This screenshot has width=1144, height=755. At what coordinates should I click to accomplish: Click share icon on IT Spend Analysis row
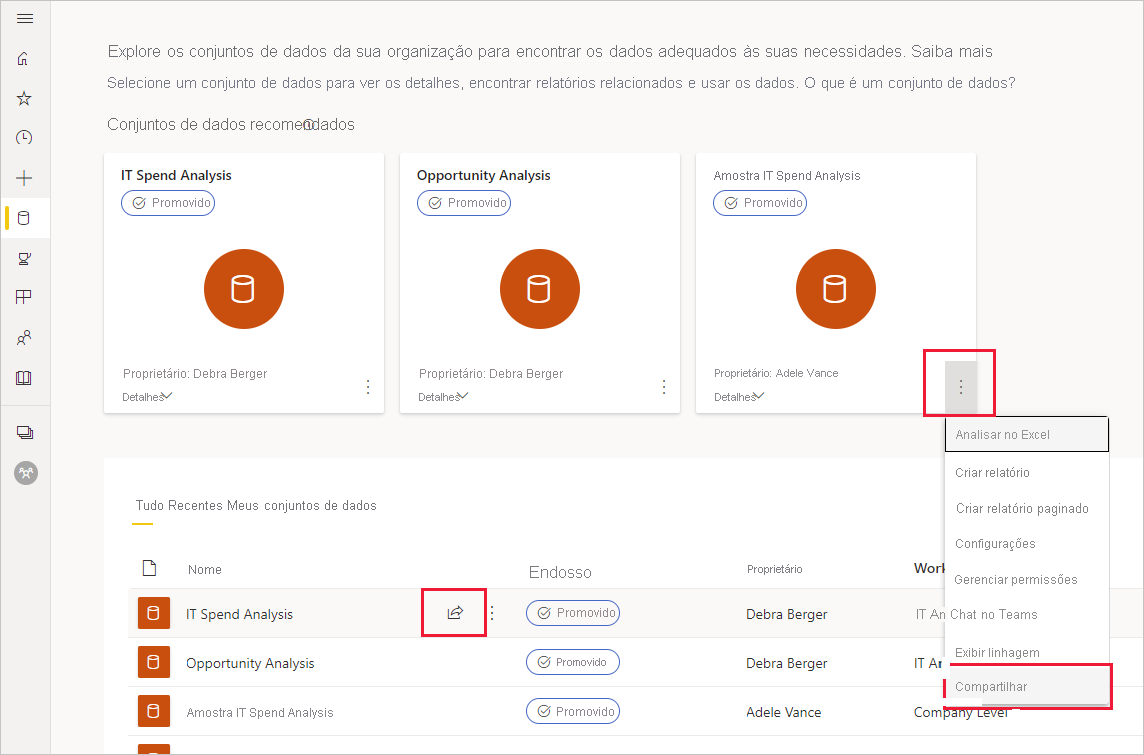tap(455, 613)
